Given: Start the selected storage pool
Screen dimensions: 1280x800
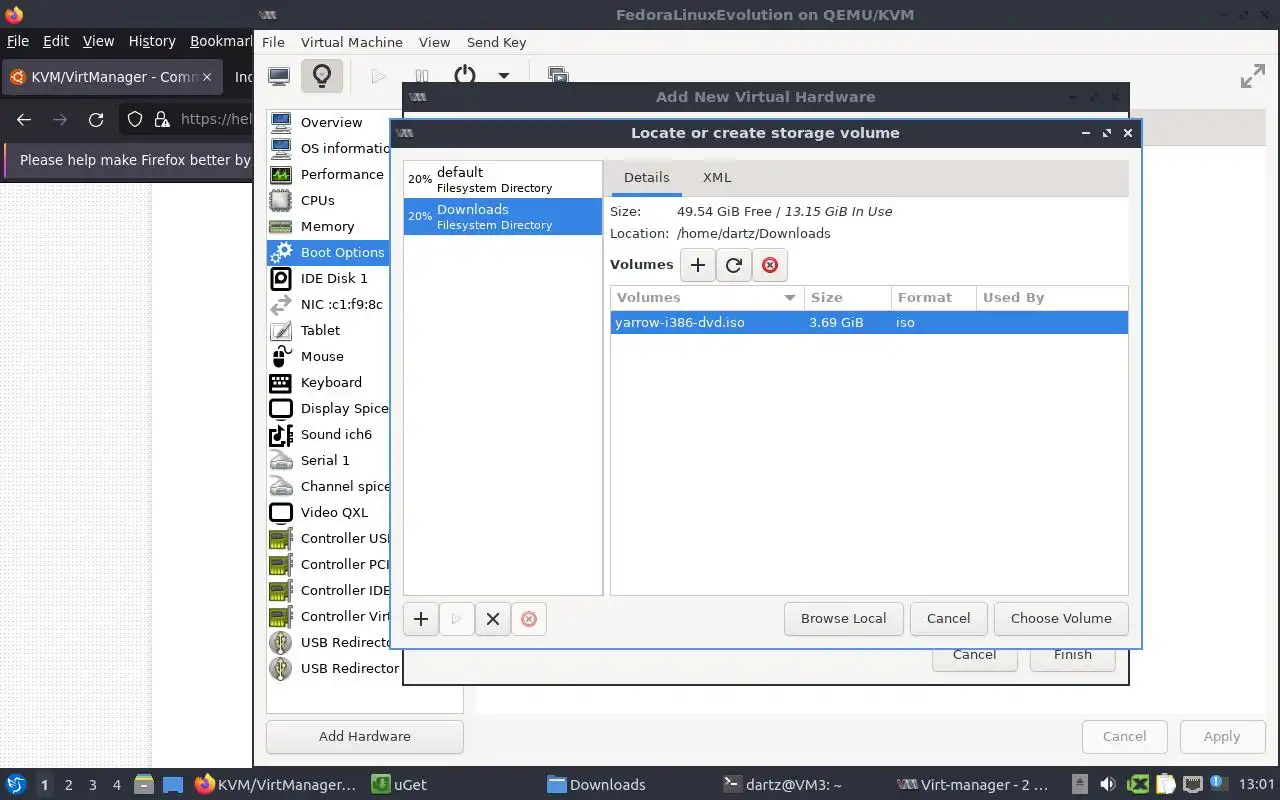Looking at the screenshot, I should pos(456,619).
